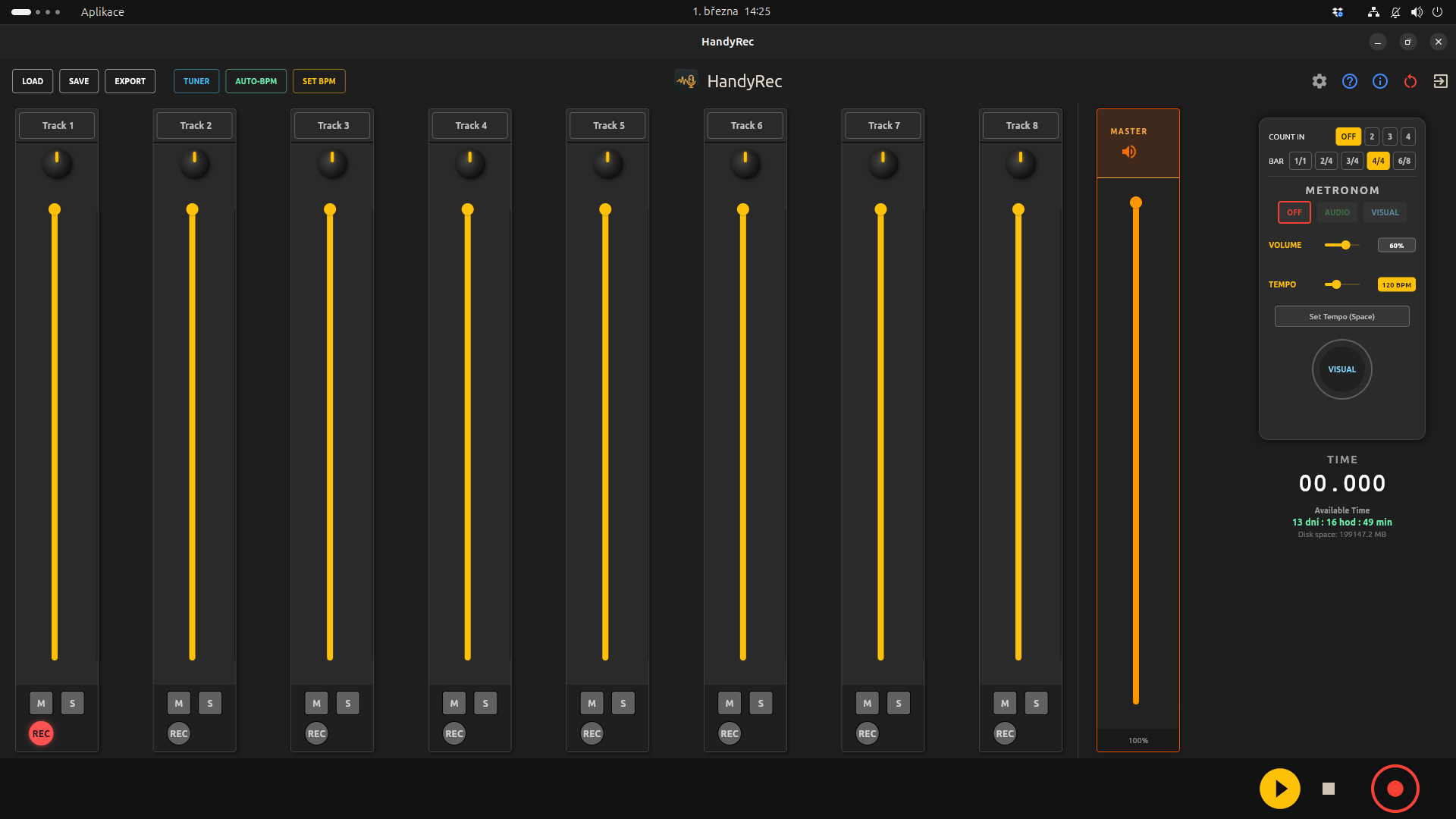View app information via the info icon
Viewport: 1456px width, 819px height.
pos(1380,81)
